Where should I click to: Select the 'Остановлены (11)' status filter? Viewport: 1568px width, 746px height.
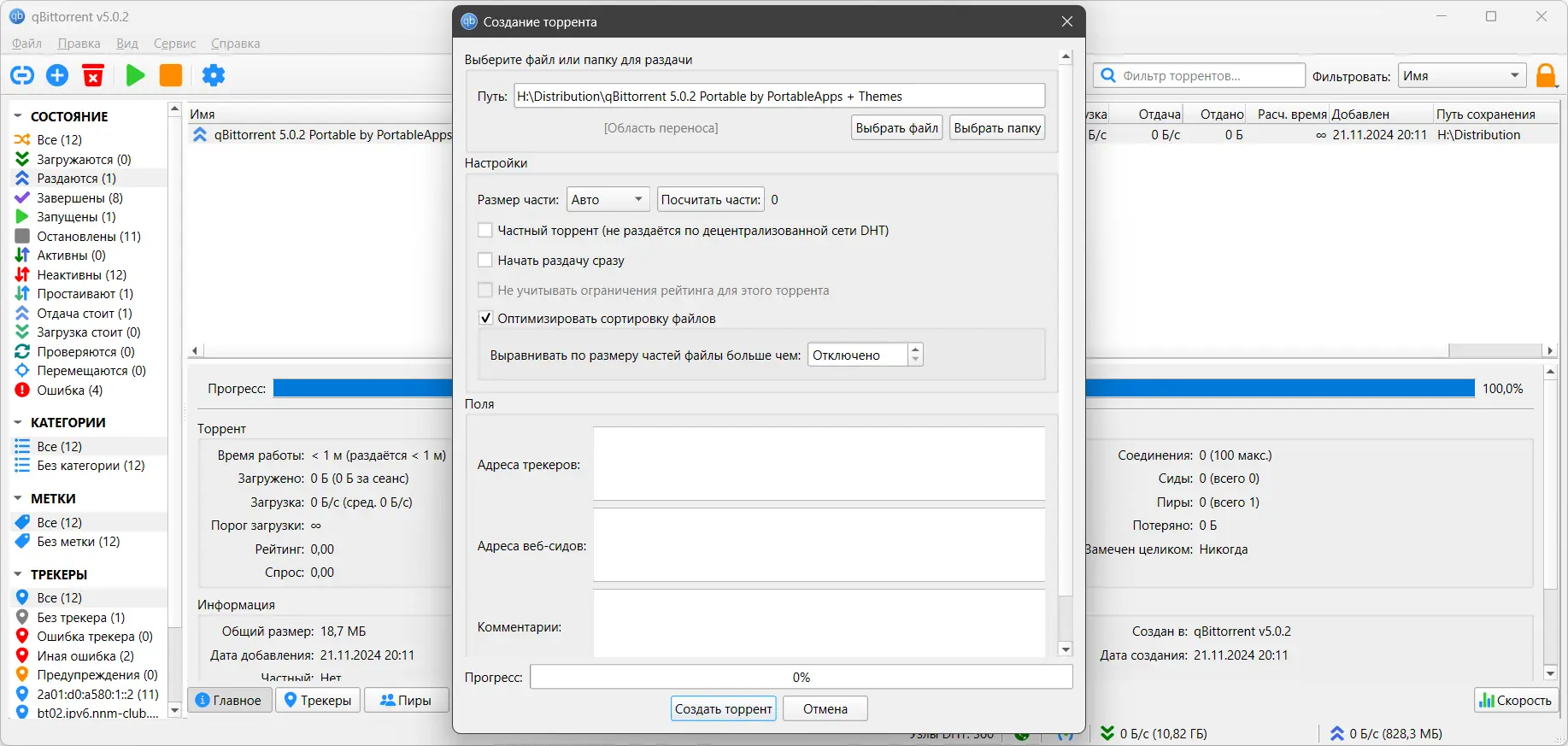[x=89, y=236]
